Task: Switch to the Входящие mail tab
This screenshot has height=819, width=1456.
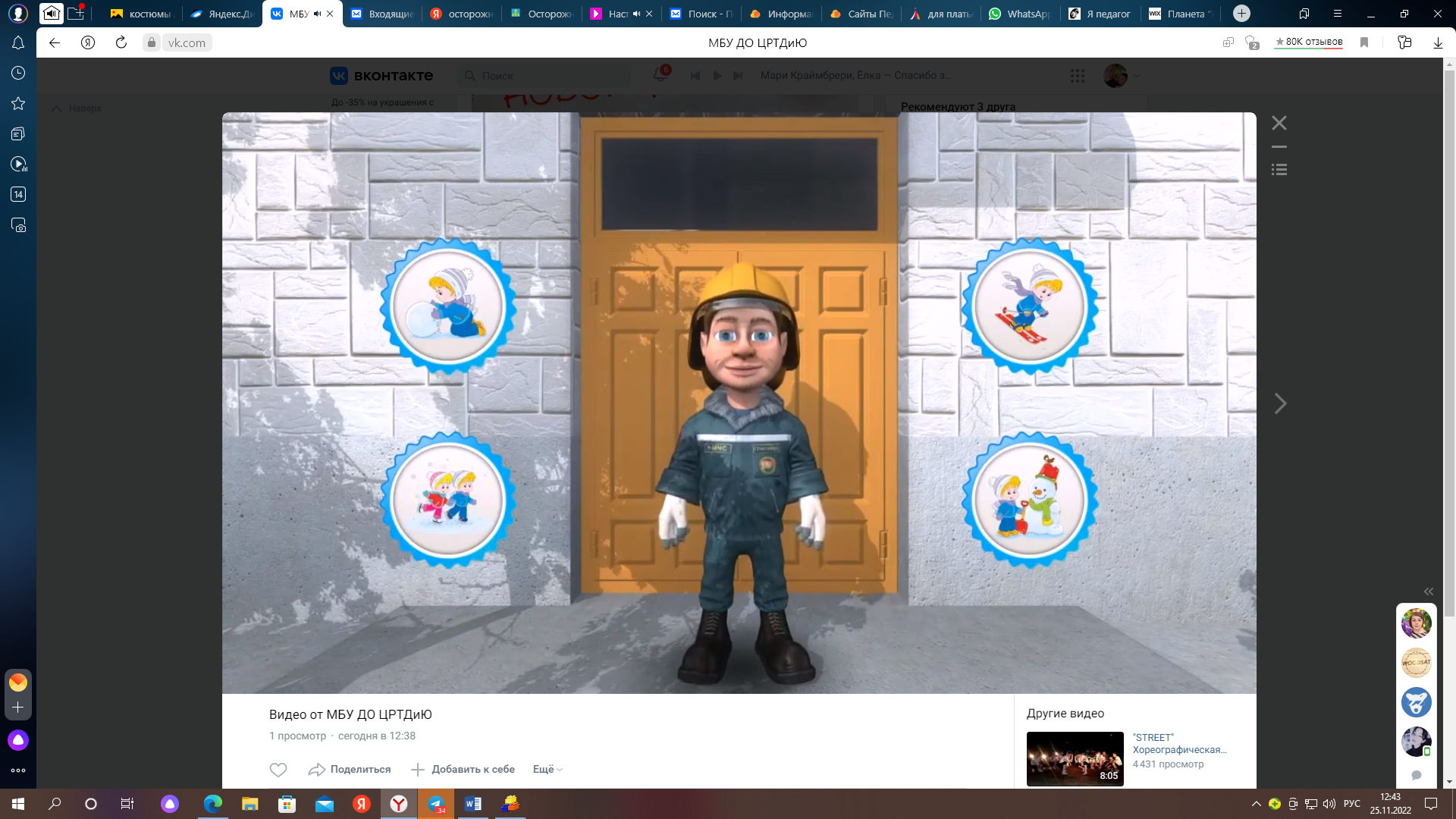Action: tap(381, 14)
